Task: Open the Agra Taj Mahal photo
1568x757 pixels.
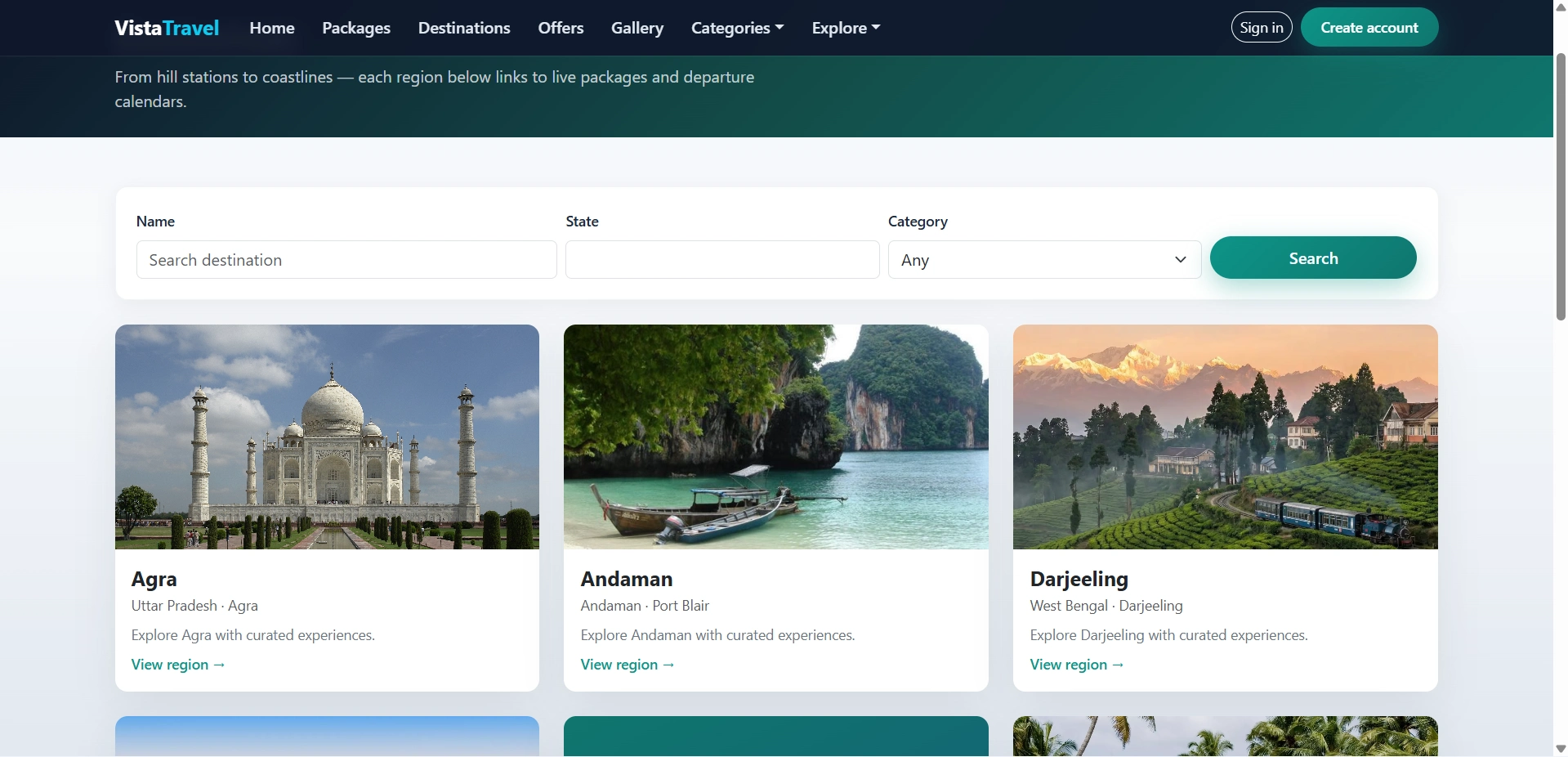Action: 327,437
